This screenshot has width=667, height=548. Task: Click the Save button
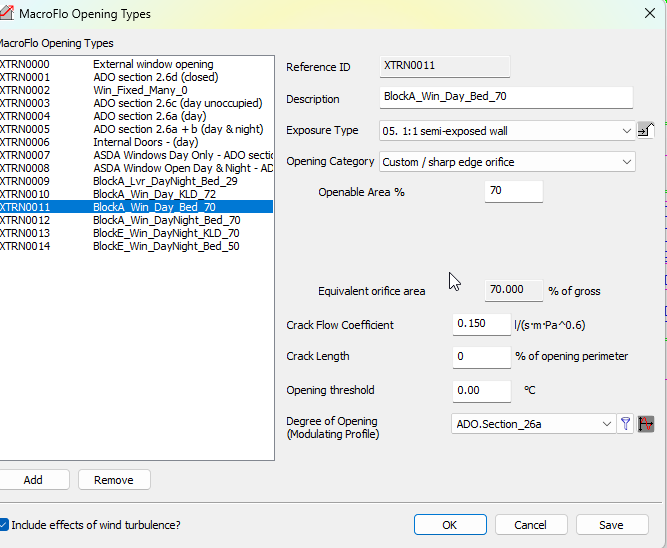(x=611, y=525)
